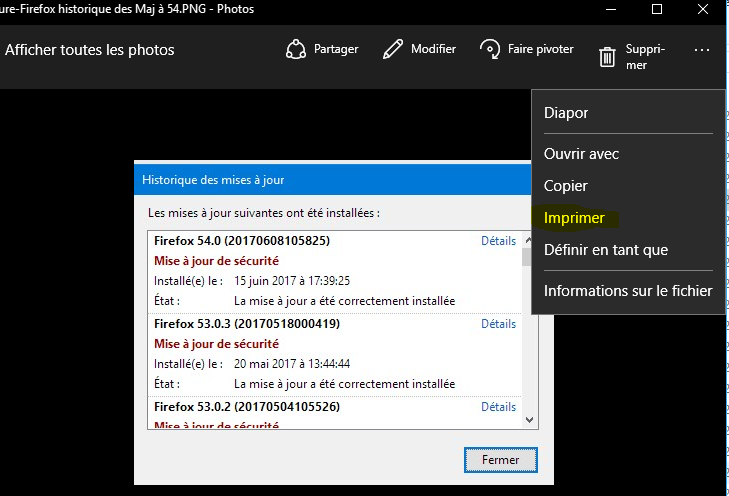This screenshot has width=729, height=496.
Task: Close the Photos window
Action: (x=703, y=9)
